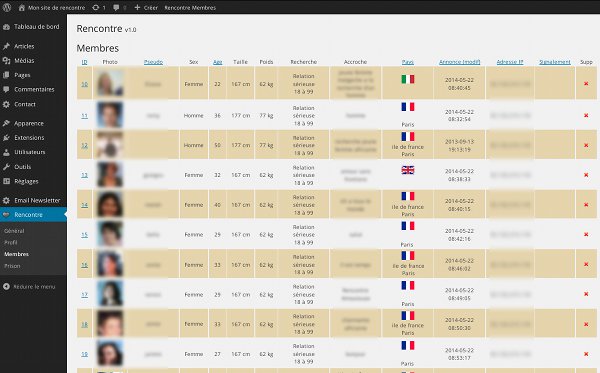600x373 pixels.
Task: Open Articles in the sidebar
Action: click(24, 46)
